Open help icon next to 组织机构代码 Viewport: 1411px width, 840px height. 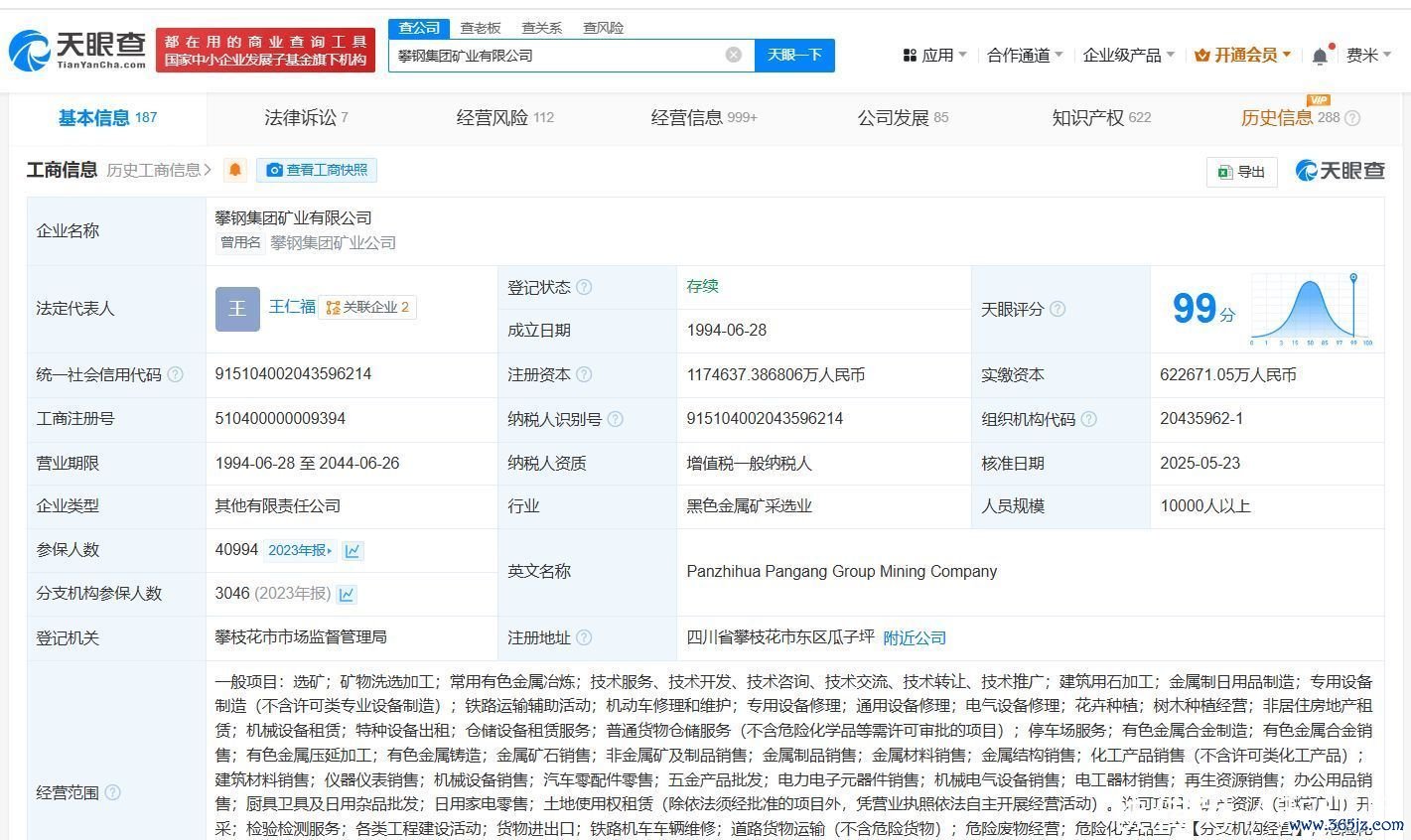click(x=1088, y=419)
